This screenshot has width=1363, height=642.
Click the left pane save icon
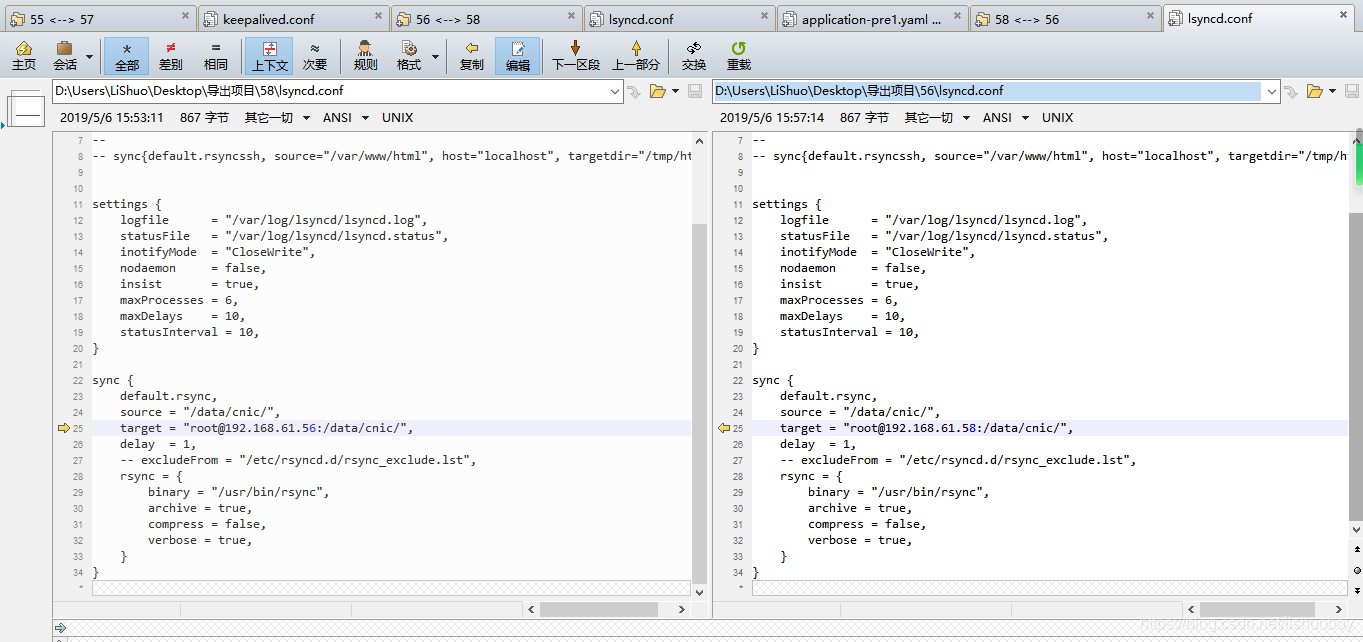tap(695, 91)
